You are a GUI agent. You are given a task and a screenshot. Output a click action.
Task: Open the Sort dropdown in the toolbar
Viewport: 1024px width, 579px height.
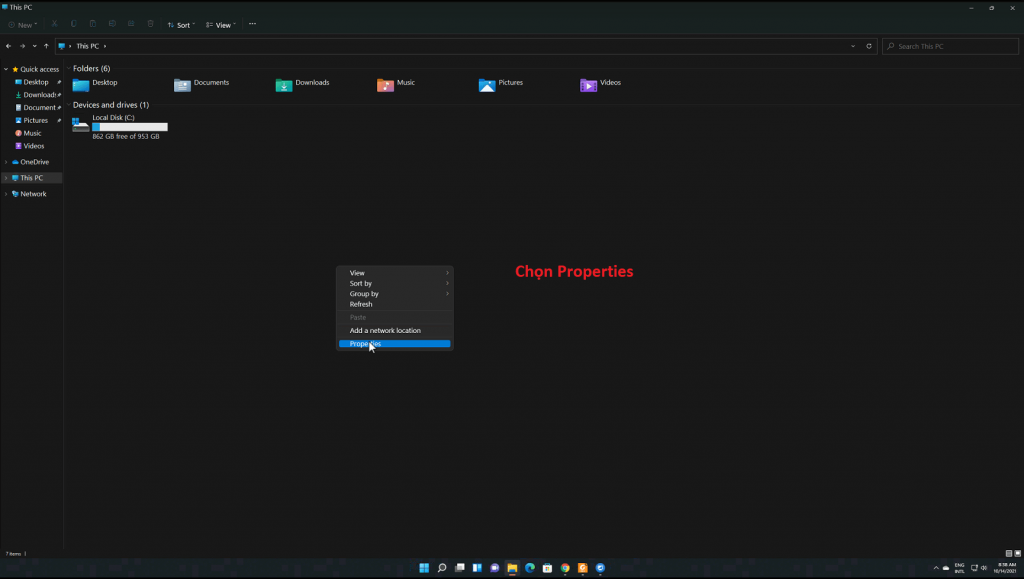(x=180, y=24)
